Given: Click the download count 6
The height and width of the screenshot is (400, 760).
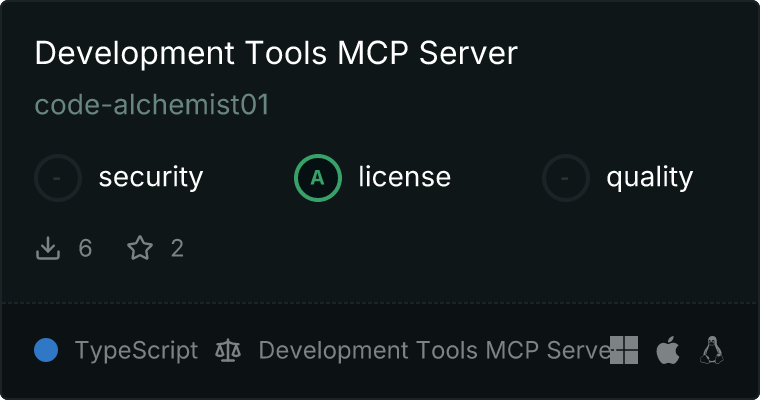Looking at the screenshot, I should tap(85, 248).
